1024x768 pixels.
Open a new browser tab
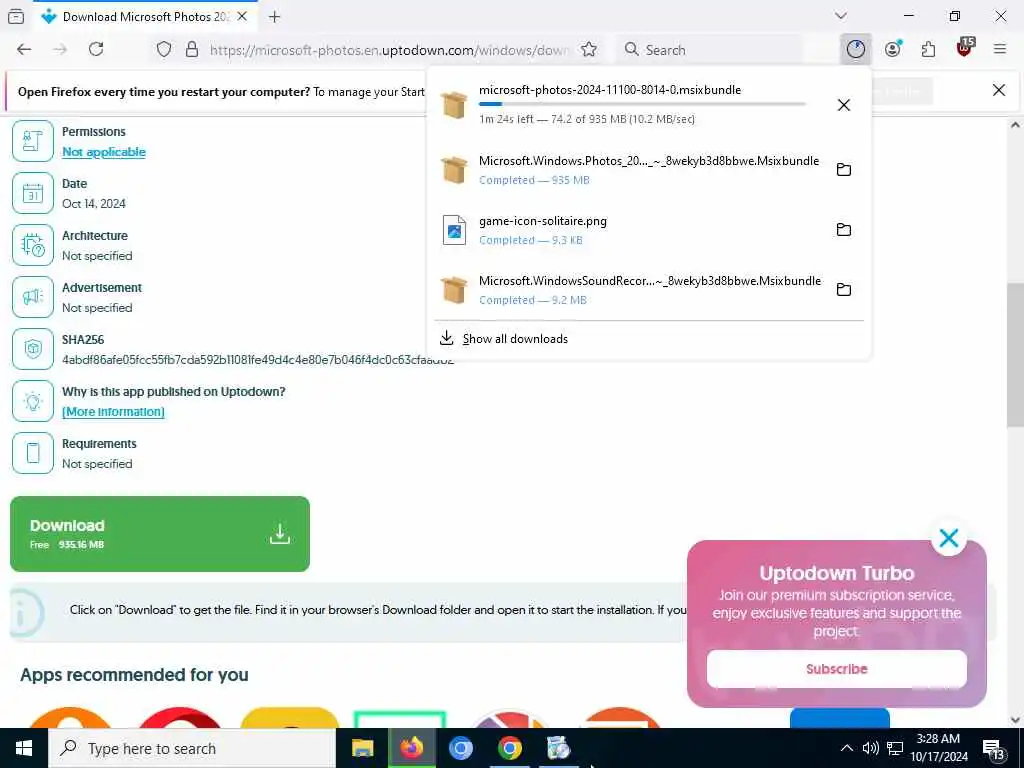pyautogui.click(x=274, y=17)
